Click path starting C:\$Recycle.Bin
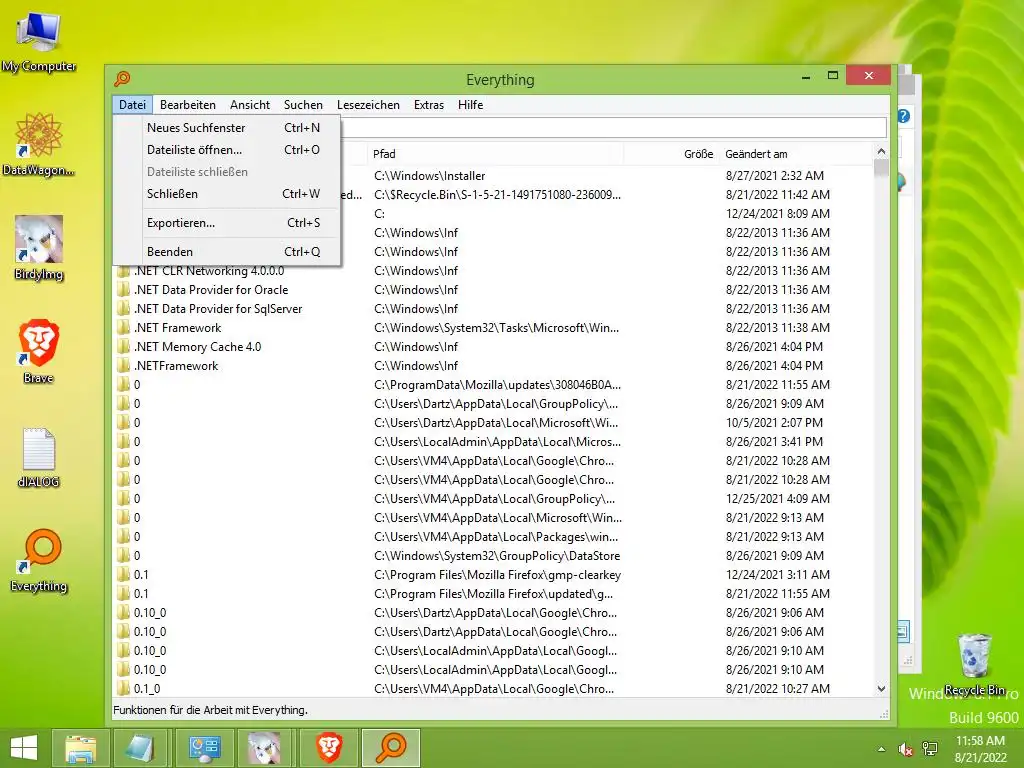1024x768 pixels. (x=498, y=195)
